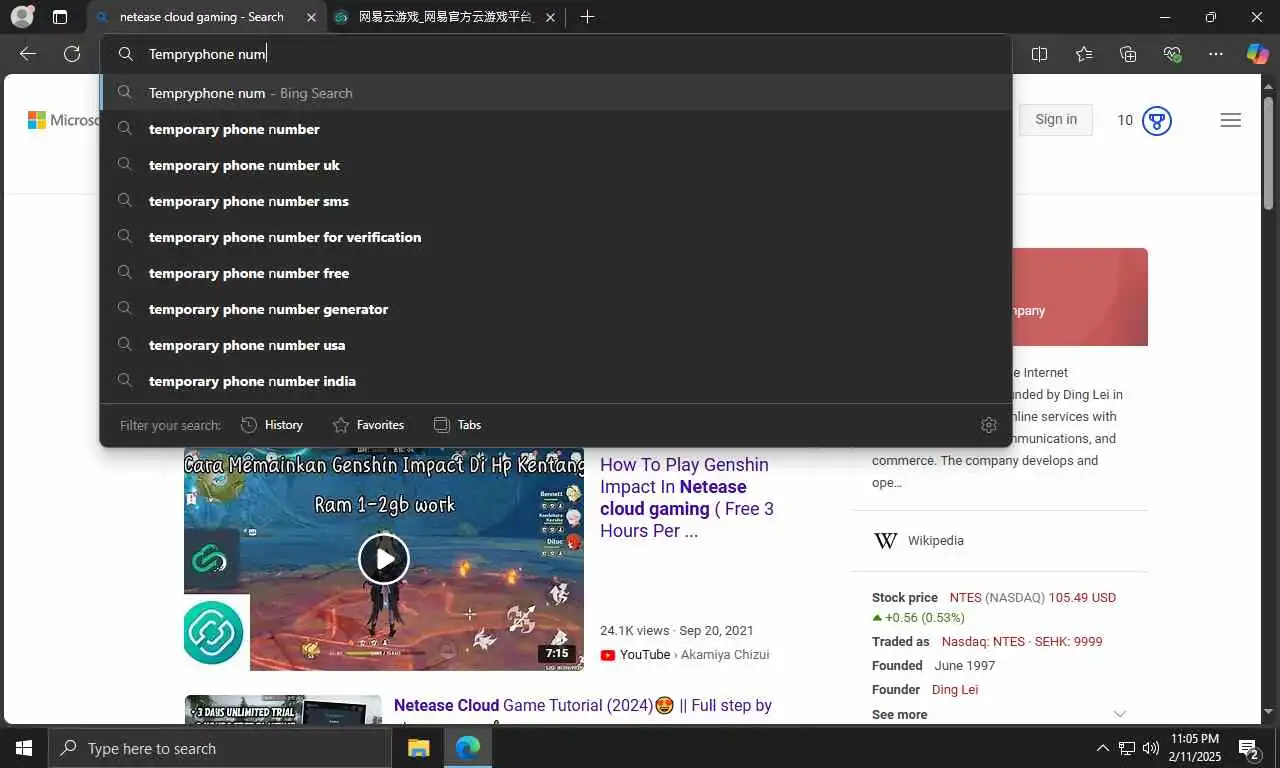Pick 'temporary phone number india' suggestion
Screen dimensions: 1280x768
556,381
